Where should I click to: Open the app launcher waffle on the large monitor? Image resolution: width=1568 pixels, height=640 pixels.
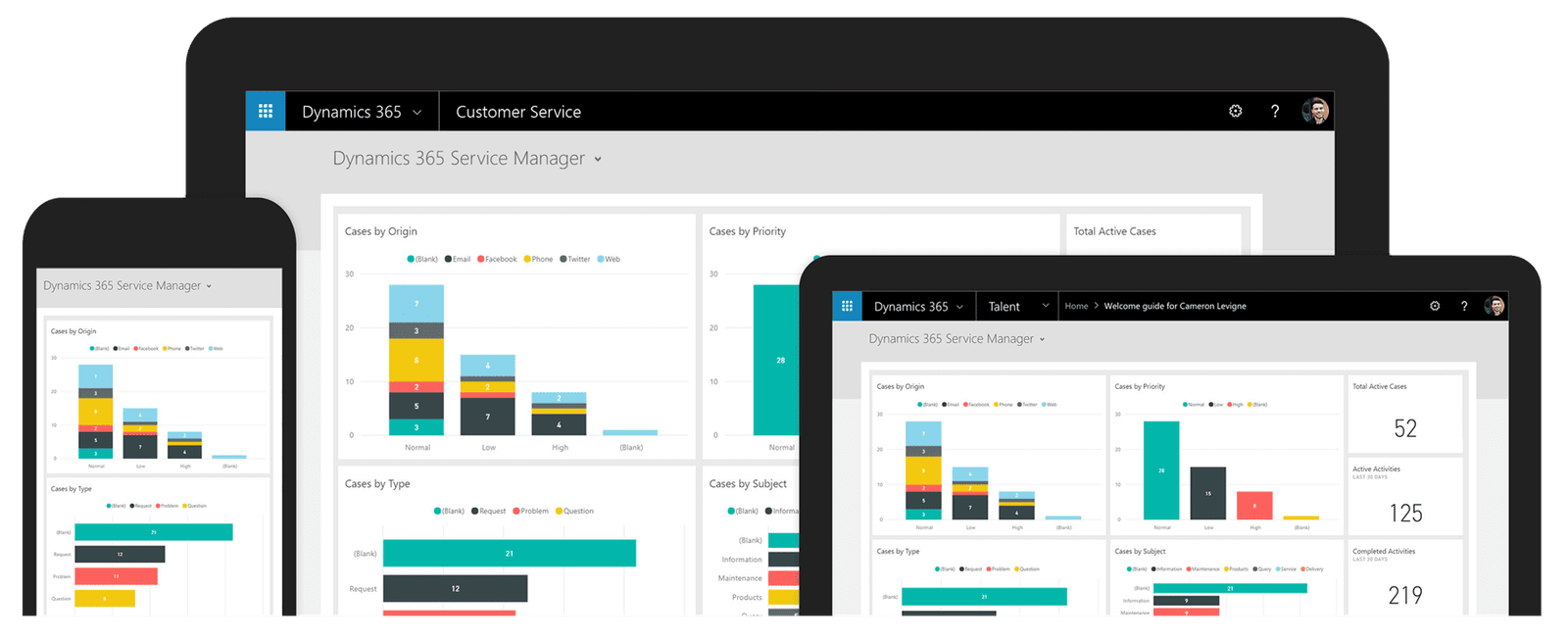pyautogui.click(x=265, y=112)
